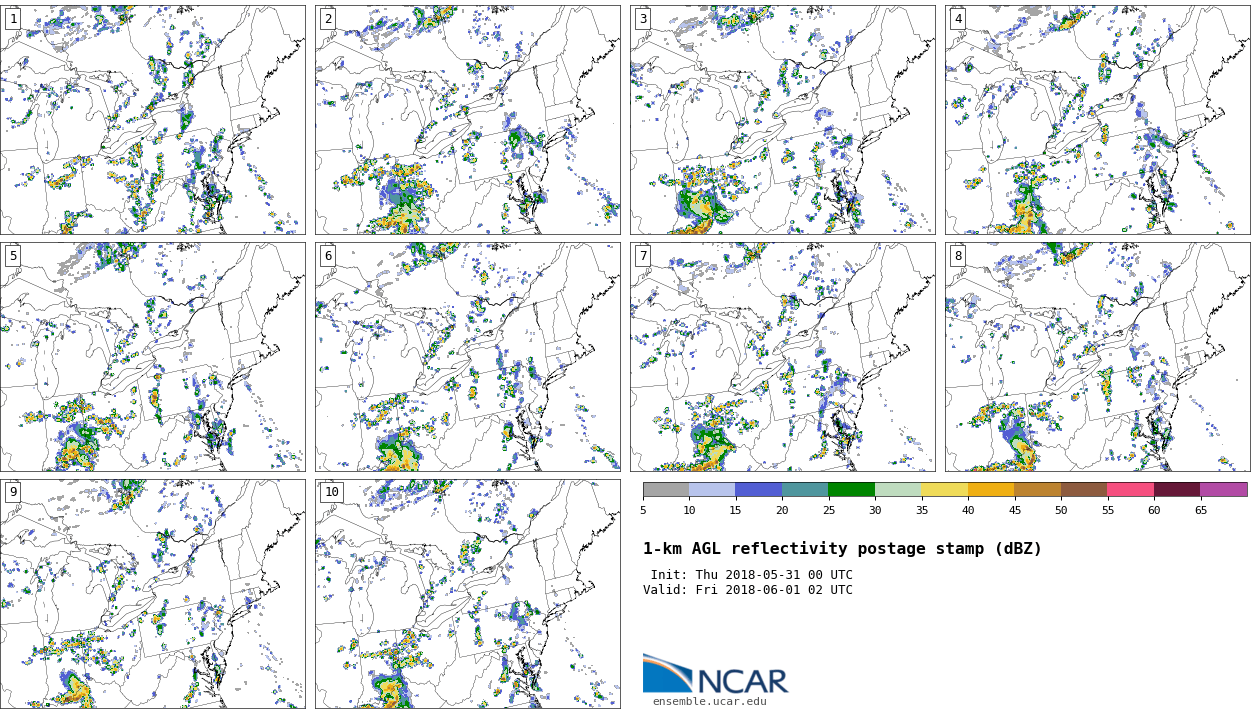
Task: Select the blue 15–20 dBZ swatch
Action: 758,490
